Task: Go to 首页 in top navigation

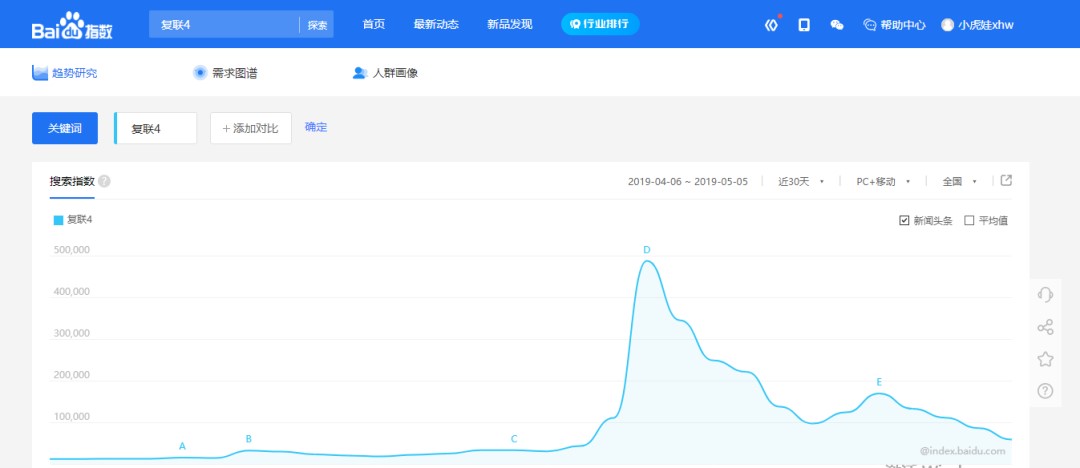Action: 373,25
